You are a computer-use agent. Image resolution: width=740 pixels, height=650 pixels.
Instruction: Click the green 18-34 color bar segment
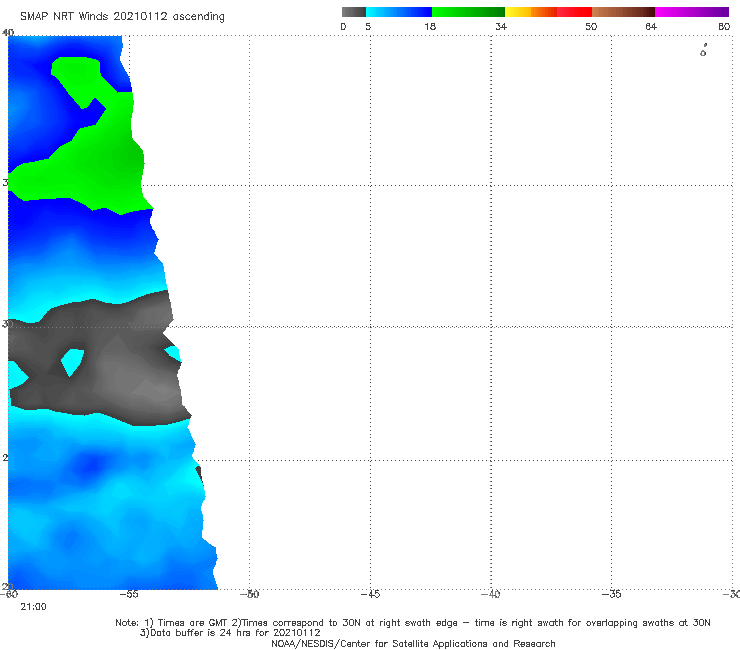tap(468, 12)
